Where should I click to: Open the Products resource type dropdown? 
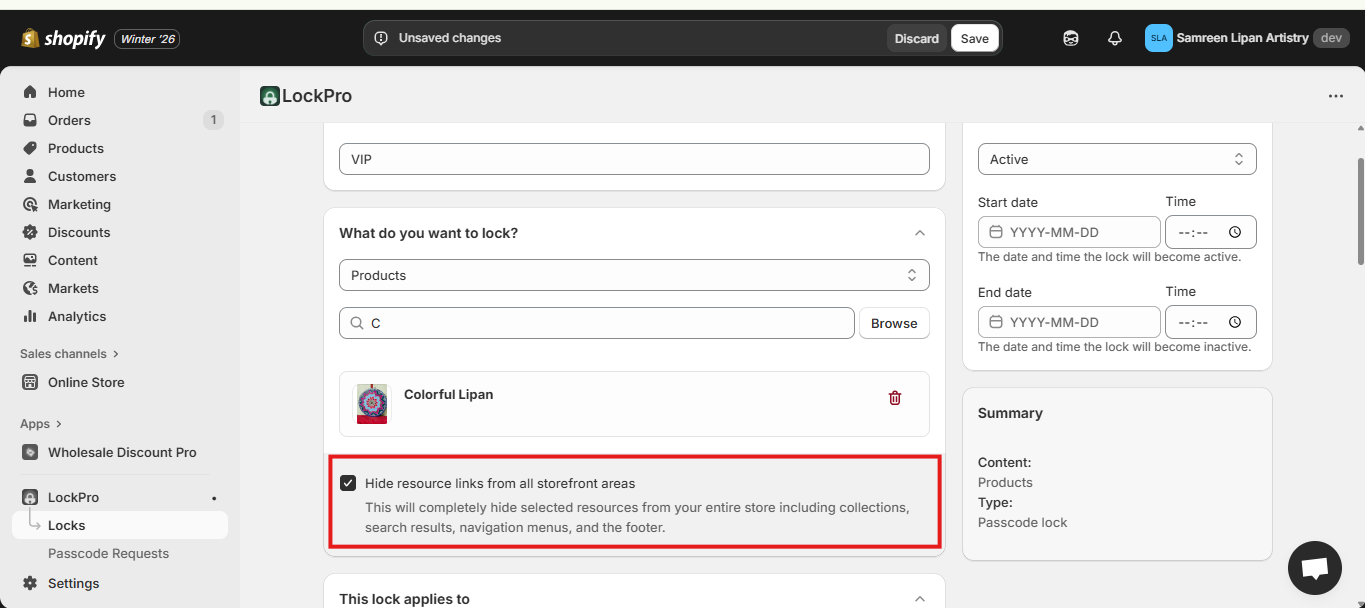pyautogui.click(x=633, y=275)
